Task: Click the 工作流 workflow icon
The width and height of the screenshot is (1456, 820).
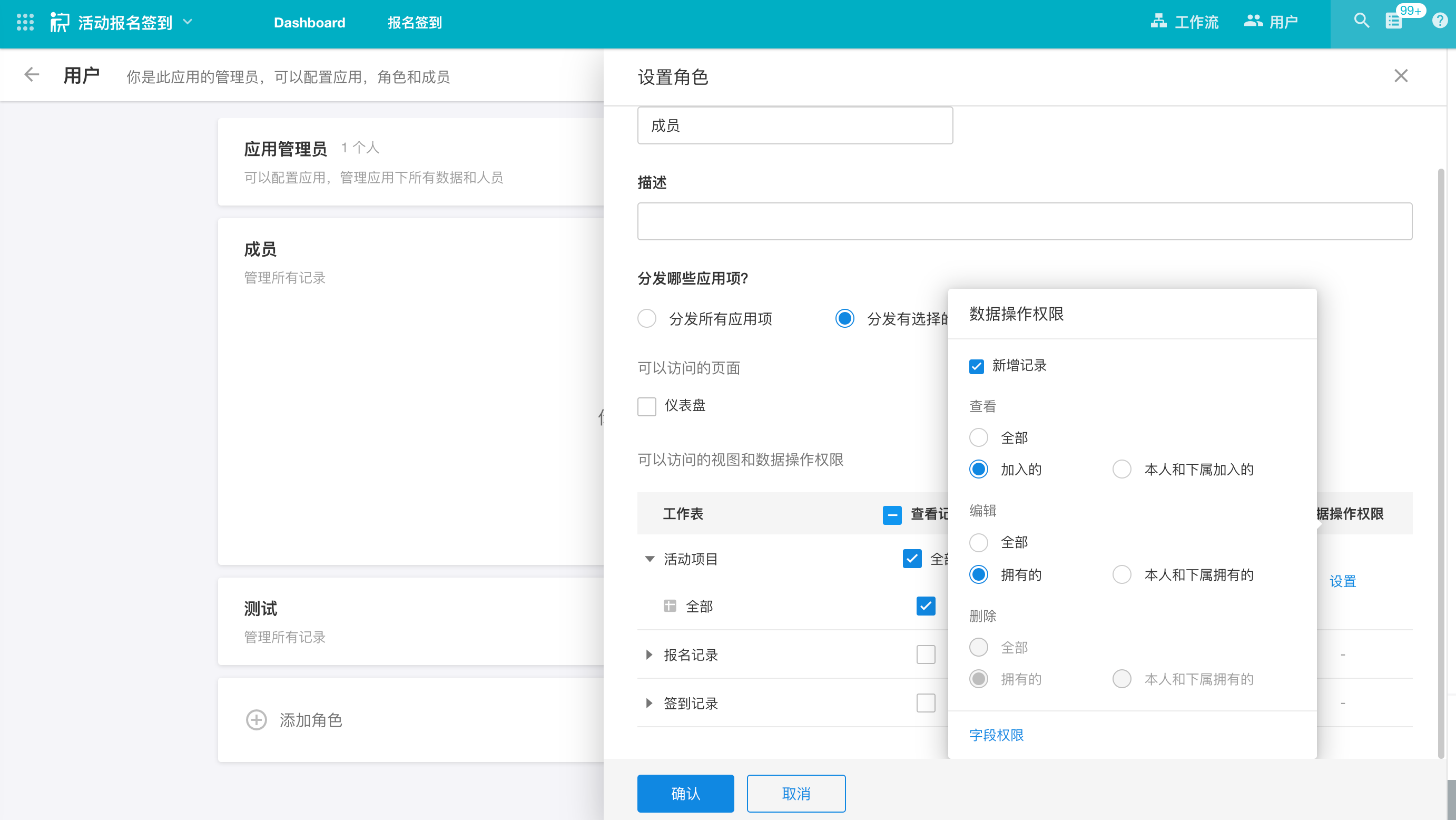Action: point(1158,22)
